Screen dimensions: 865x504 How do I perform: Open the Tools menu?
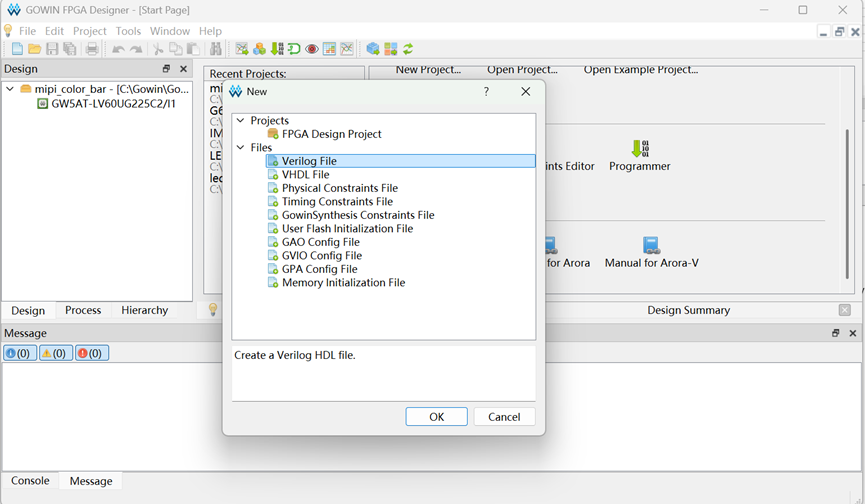click(128, 31)
